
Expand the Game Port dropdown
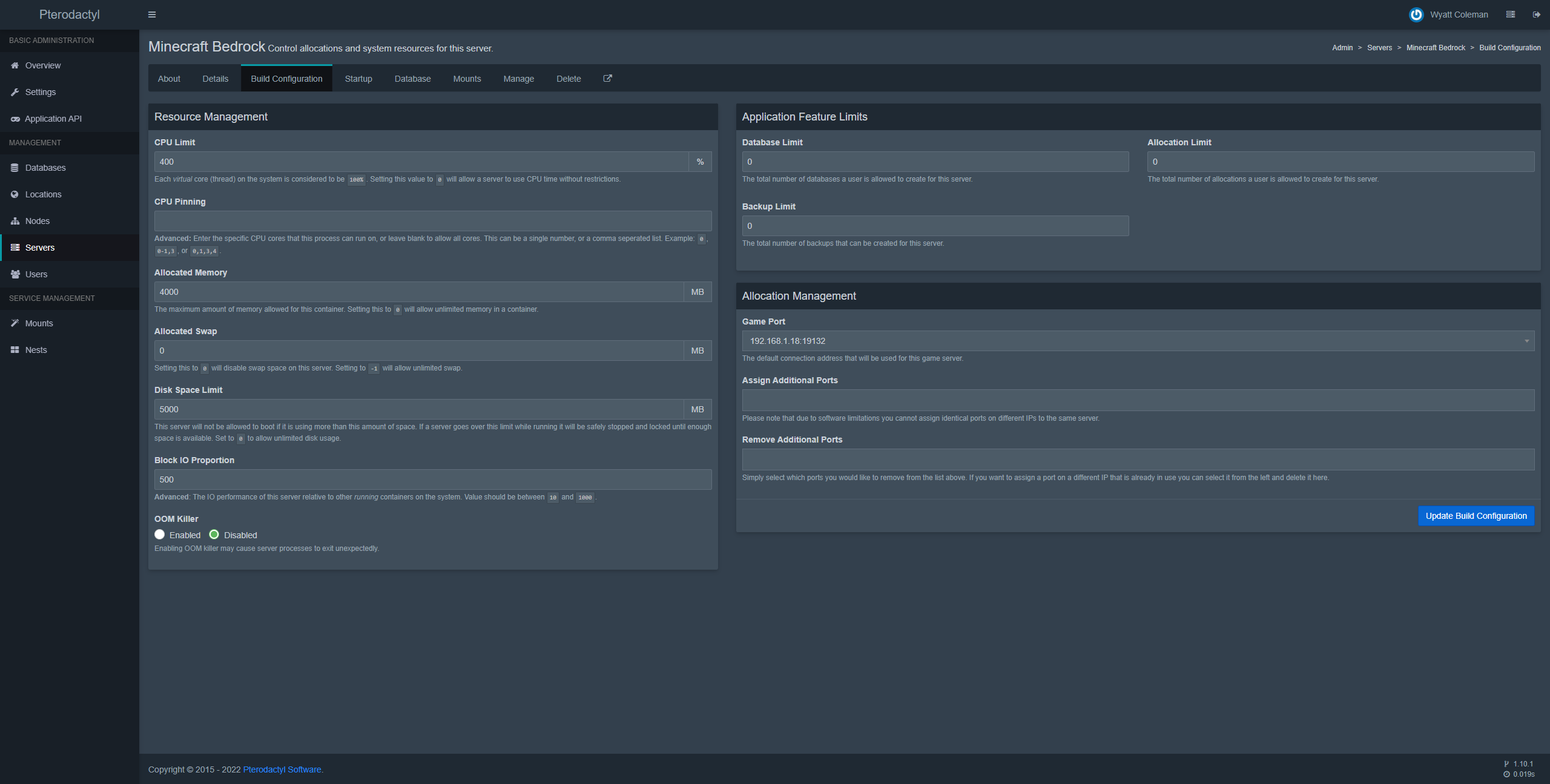pos(1138,341)
